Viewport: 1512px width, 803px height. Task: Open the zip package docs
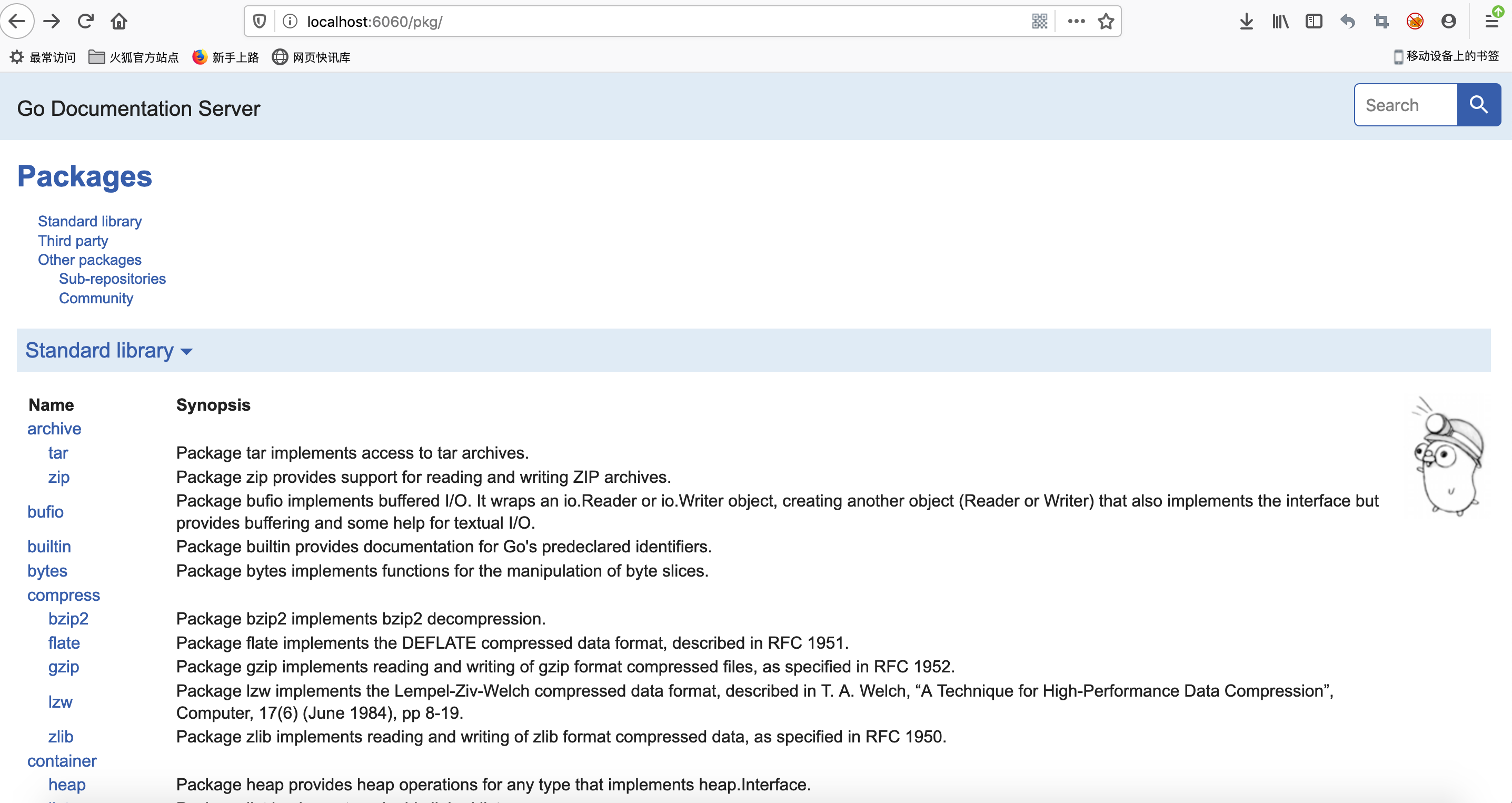coord(58,477)
